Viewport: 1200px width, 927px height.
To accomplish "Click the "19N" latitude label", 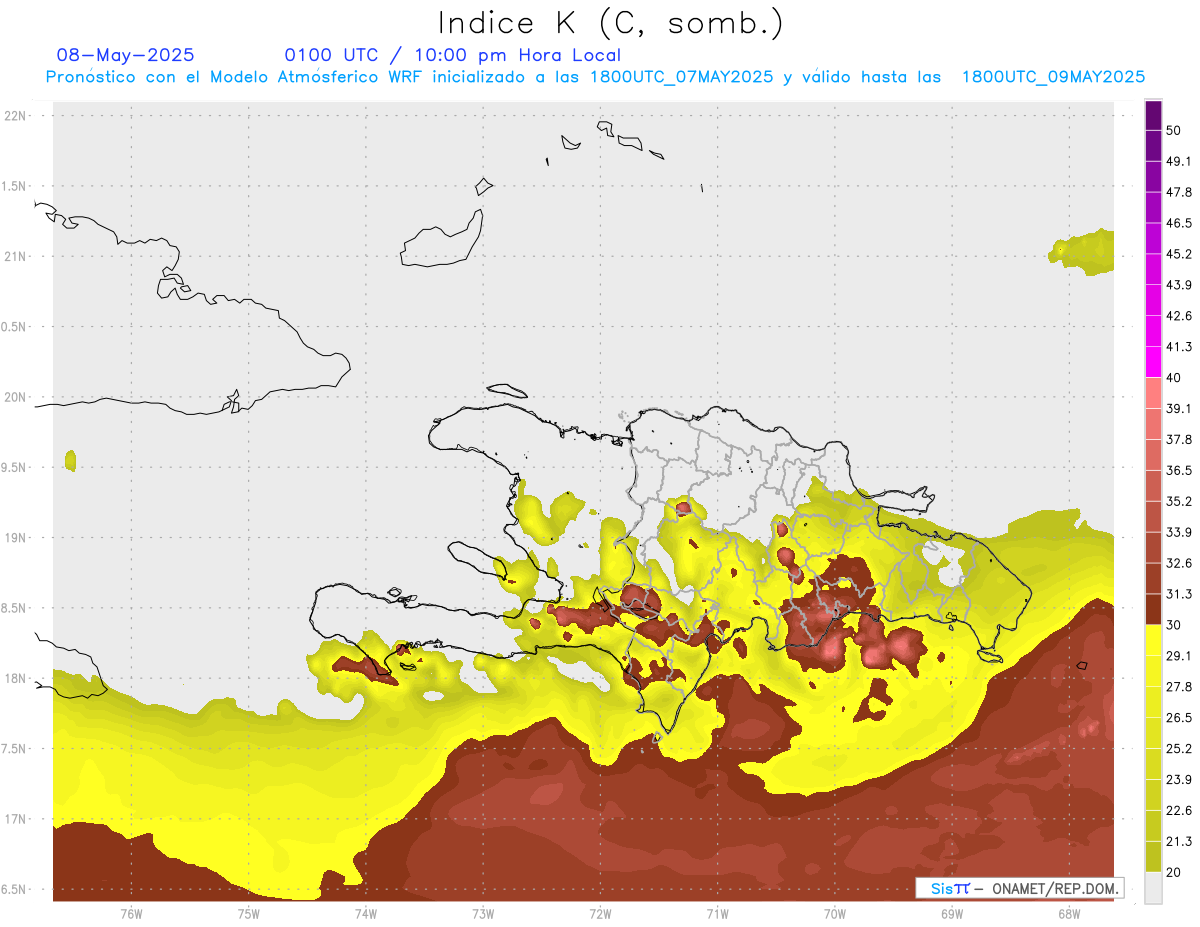I will click(x=15, y=537).
